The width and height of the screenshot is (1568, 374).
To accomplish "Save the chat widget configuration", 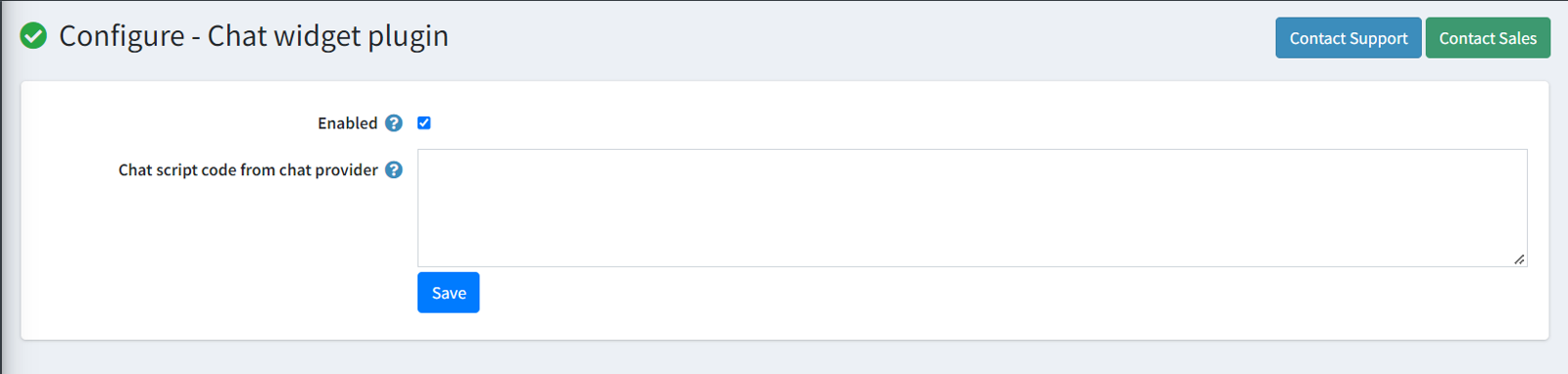I will tap(449, 293).
